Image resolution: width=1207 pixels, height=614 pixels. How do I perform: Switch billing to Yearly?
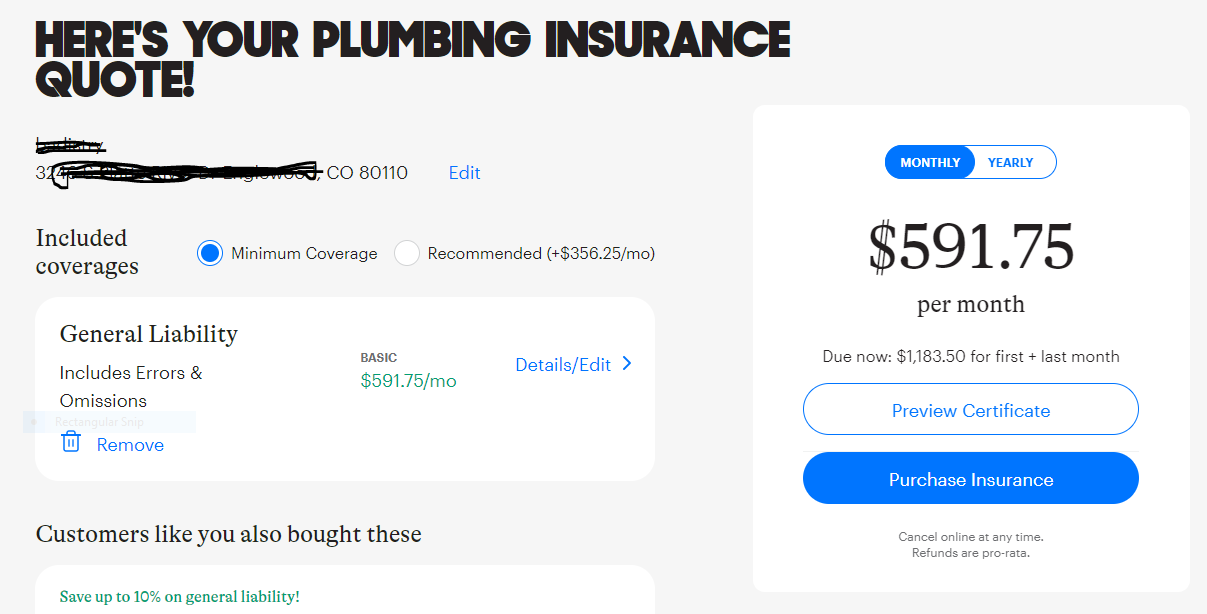pos(1010,162)
